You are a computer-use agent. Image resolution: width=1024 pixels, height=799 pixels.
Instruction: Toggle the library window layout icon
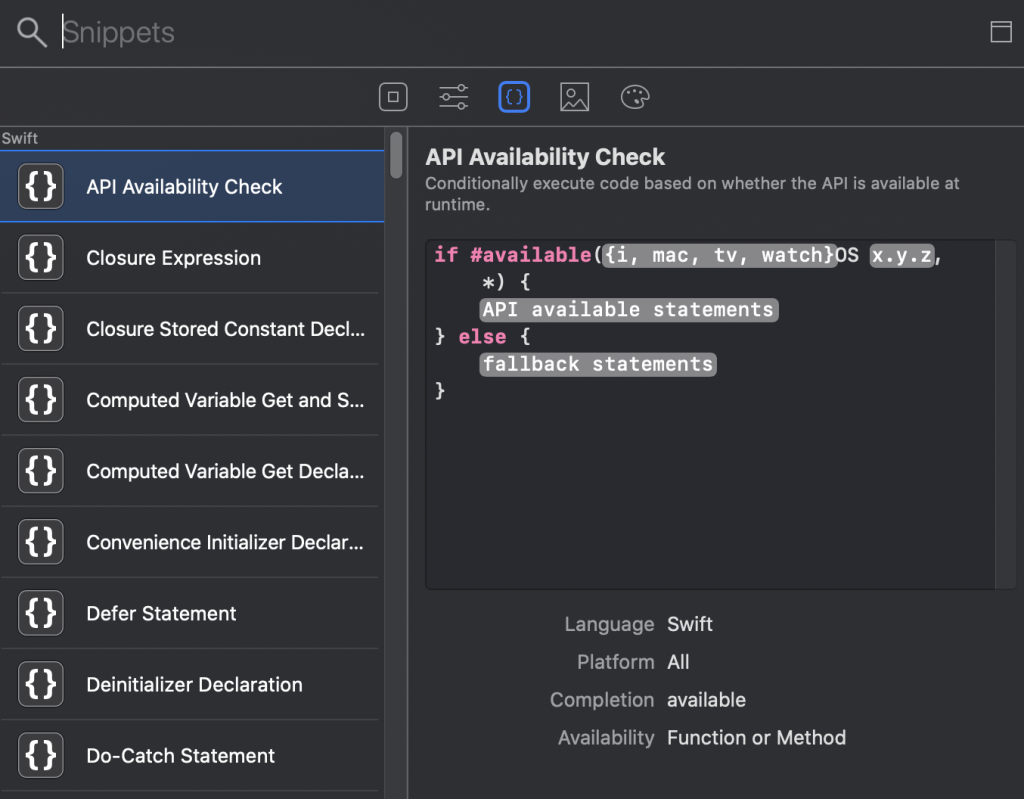click(x=1000, y=32)
